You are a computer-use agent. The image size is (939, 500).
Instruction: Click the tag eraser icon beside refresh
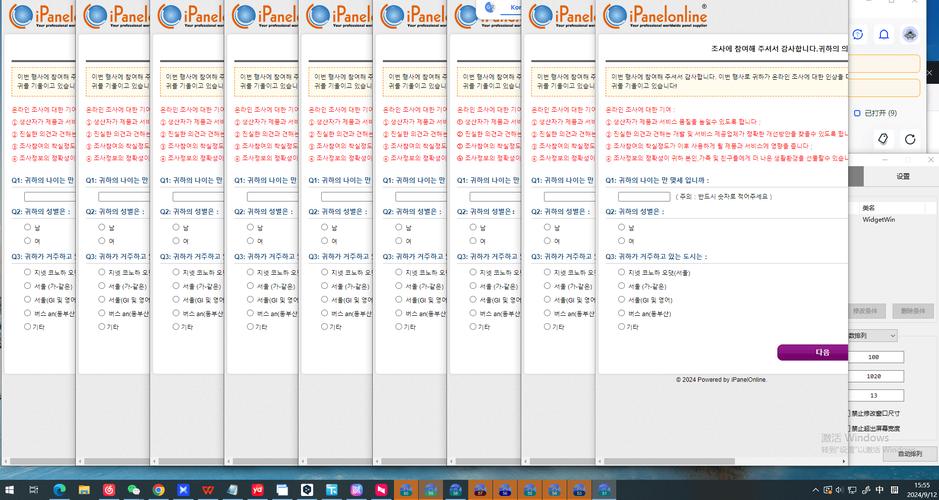click(882, 139)
